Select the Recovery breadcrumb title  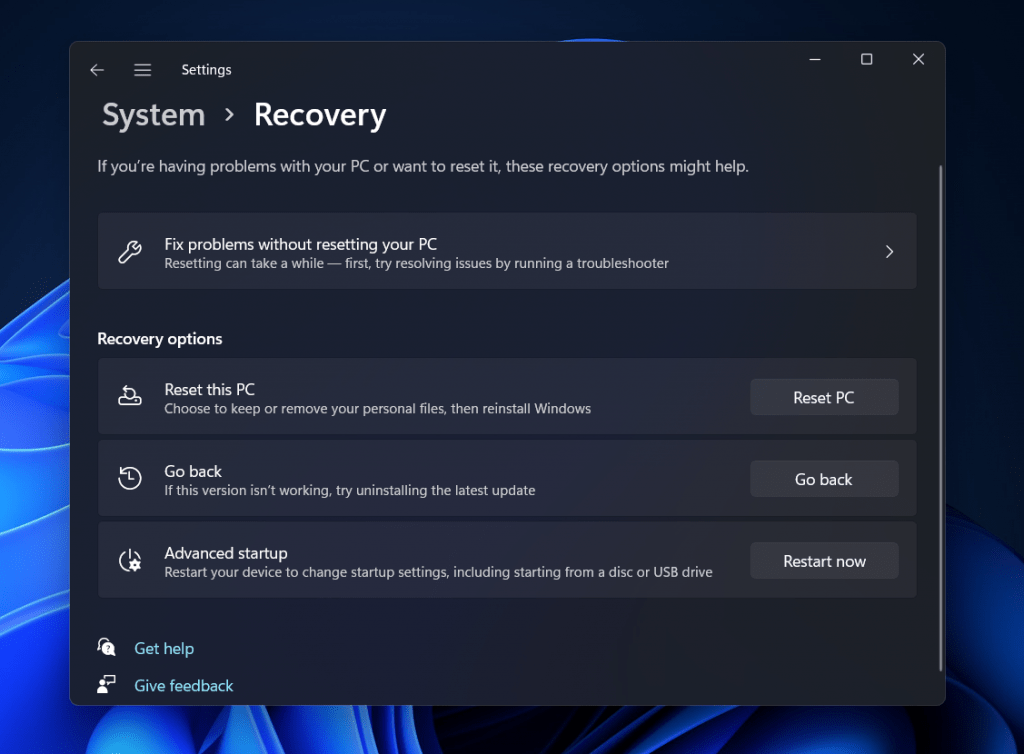[319, 115]
